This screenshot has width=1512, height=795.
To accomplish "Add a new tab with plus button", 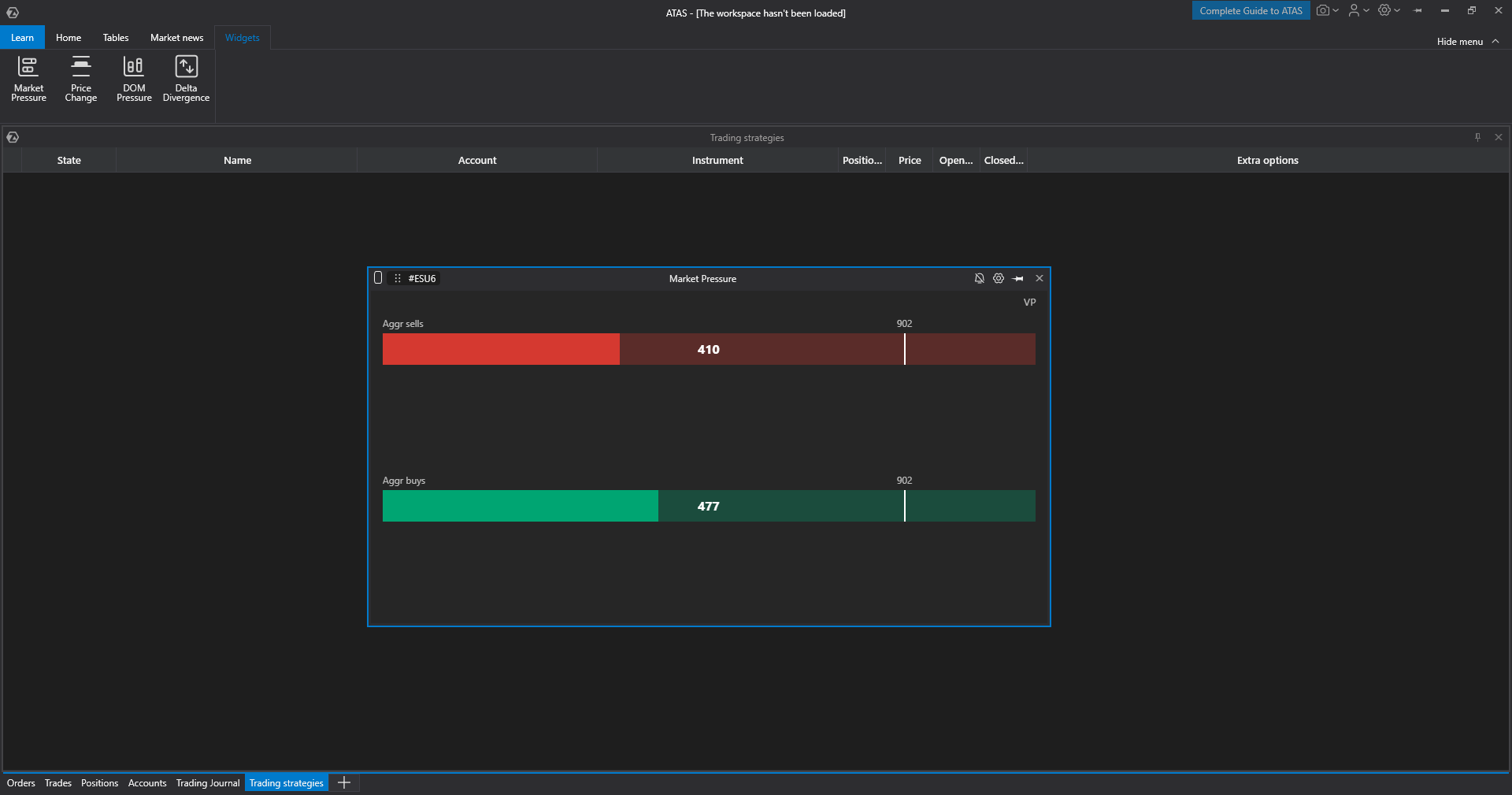I will click(x=344, y=782).
